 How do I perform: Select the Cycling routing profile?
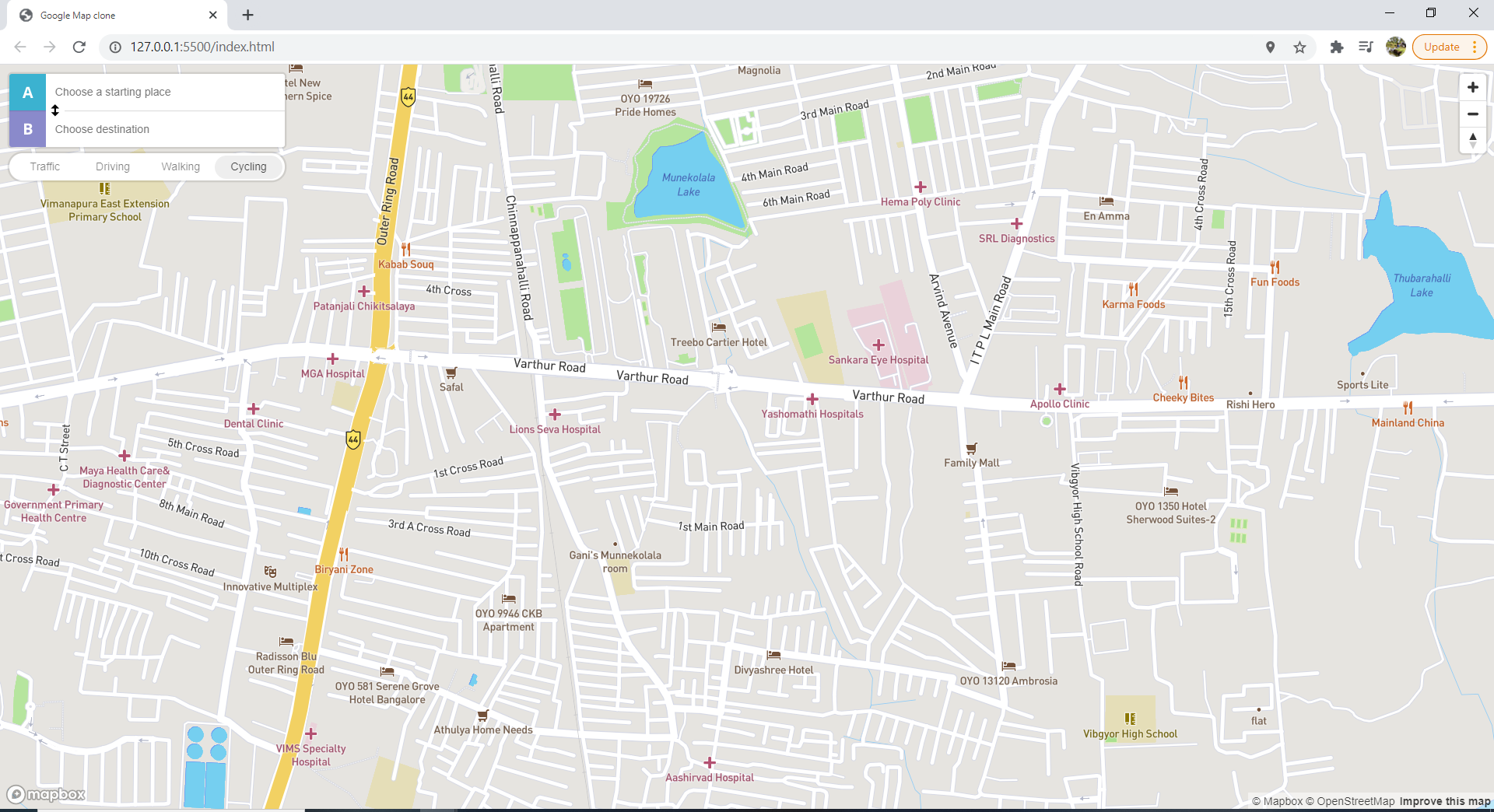pos(248,166)
